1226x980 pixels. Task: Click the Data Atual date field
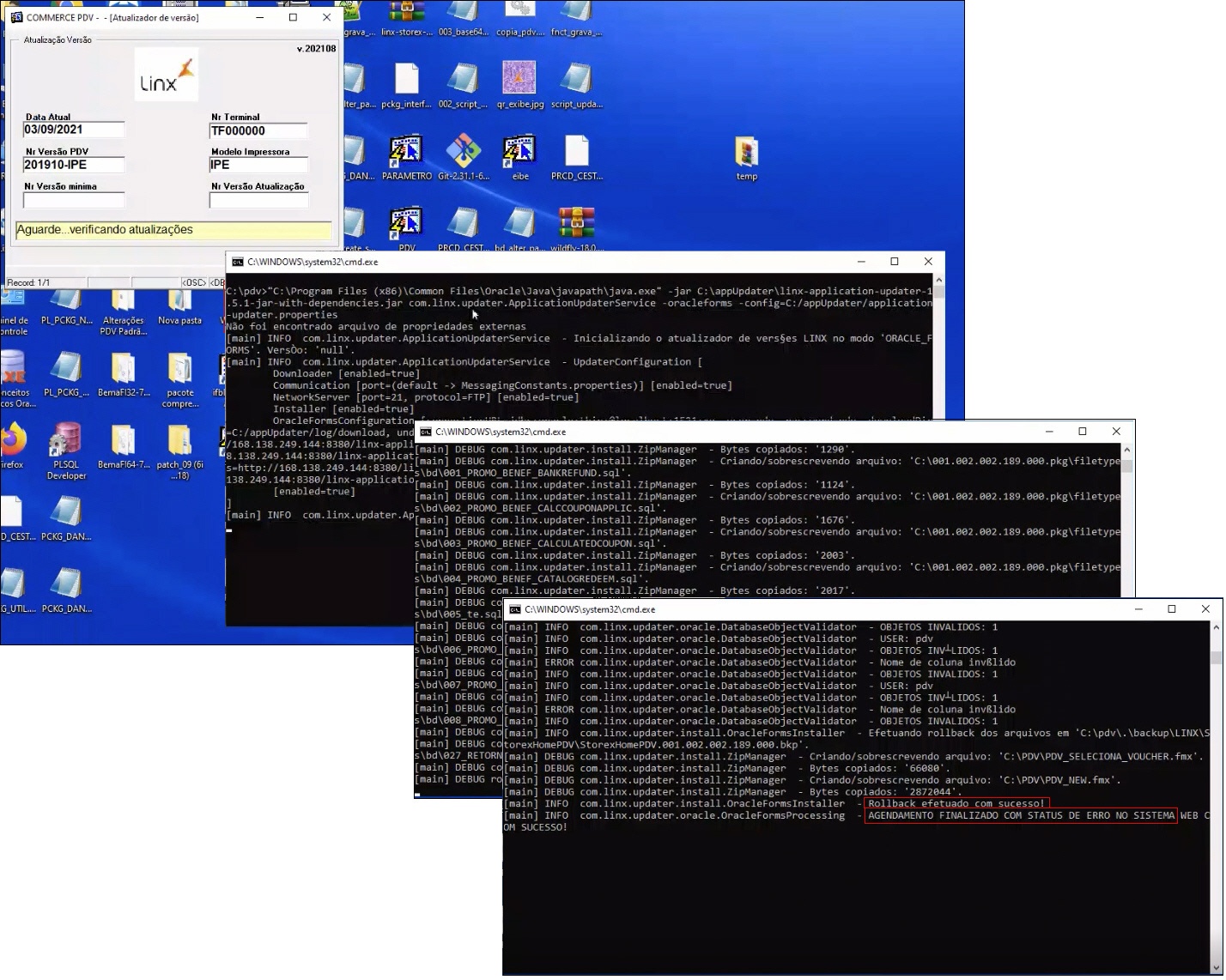click(x=74, y=130)
